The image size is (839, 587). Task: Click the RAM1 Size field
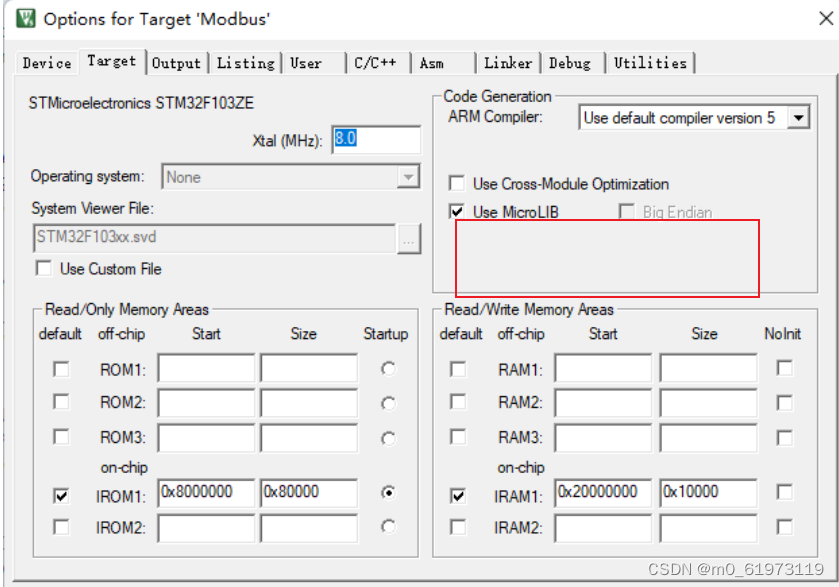coord(708,368)
